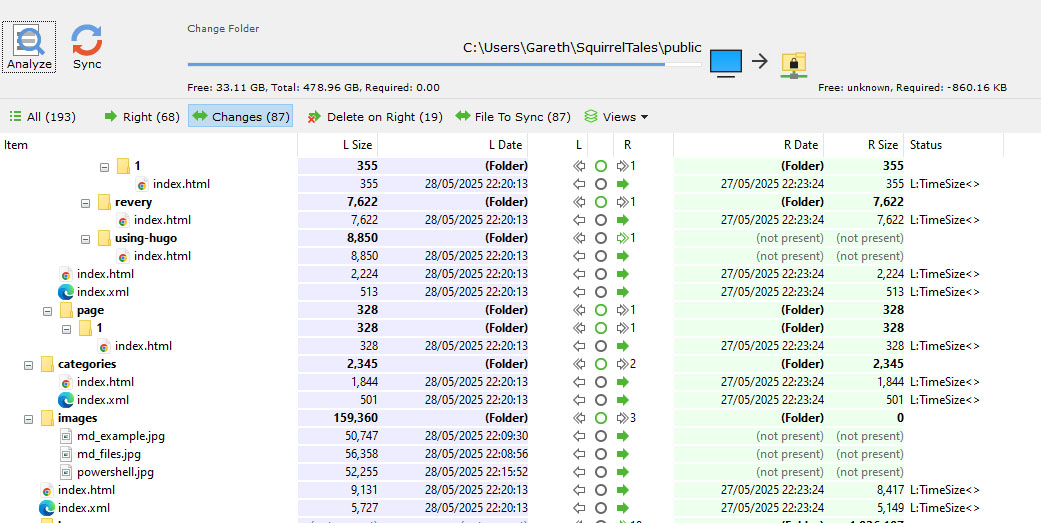Click the R column header

[x=627, y=145]
